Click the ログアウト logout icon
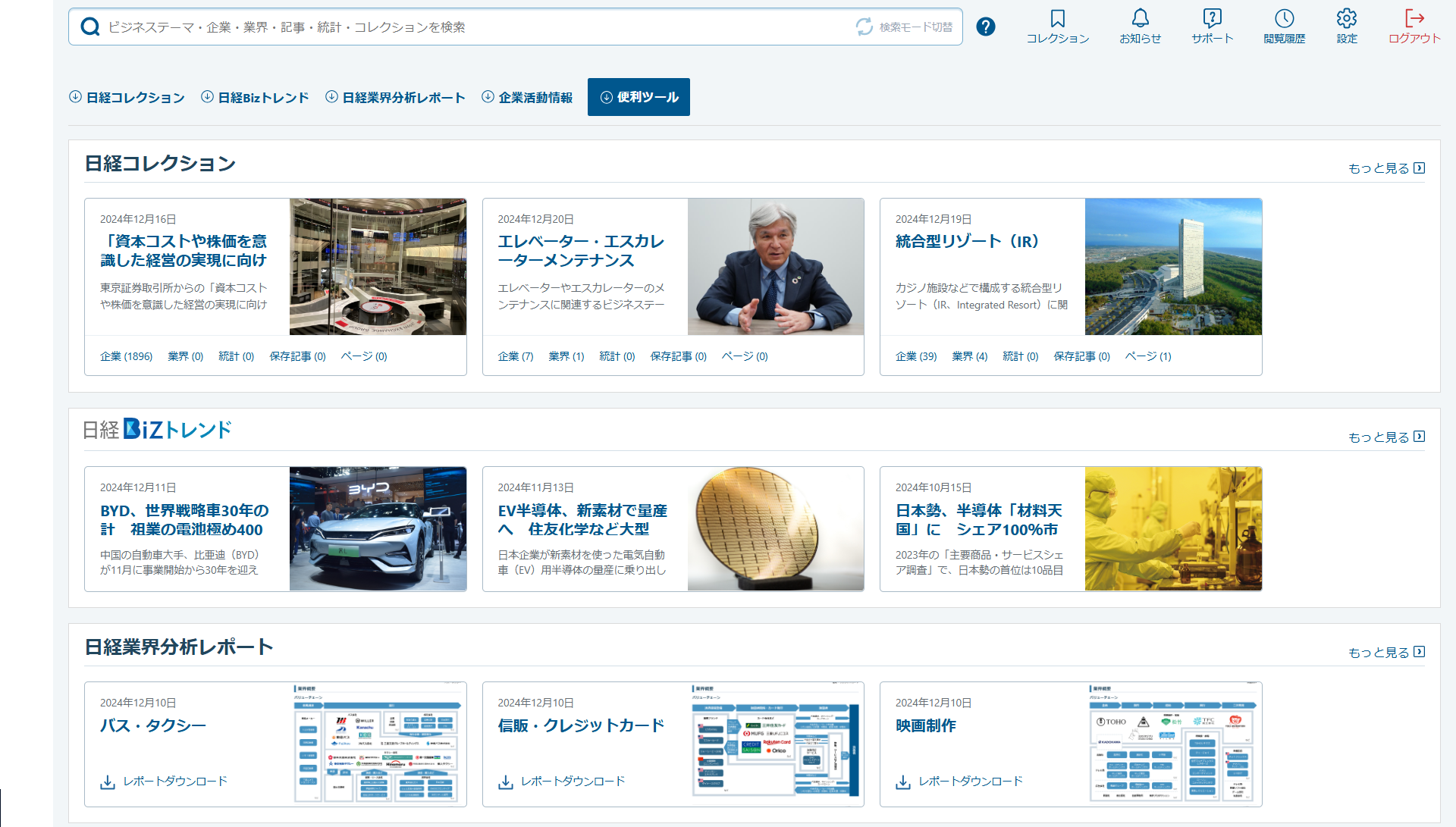Screen dimensions: 1456x827 (1414, 19)
